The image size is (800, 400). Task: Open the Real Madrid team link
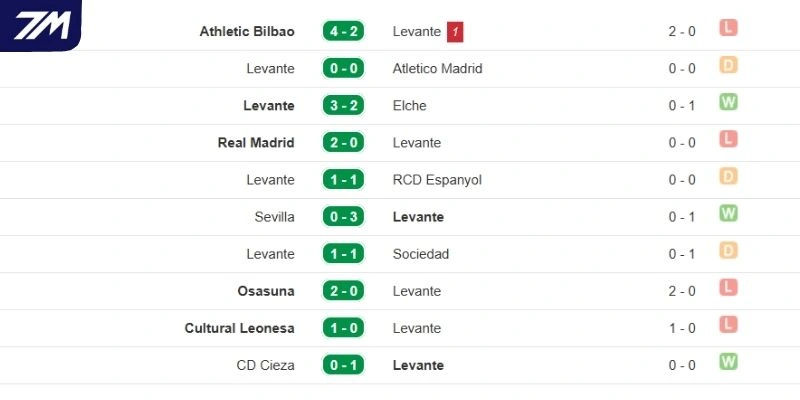[x=256, y=143]
